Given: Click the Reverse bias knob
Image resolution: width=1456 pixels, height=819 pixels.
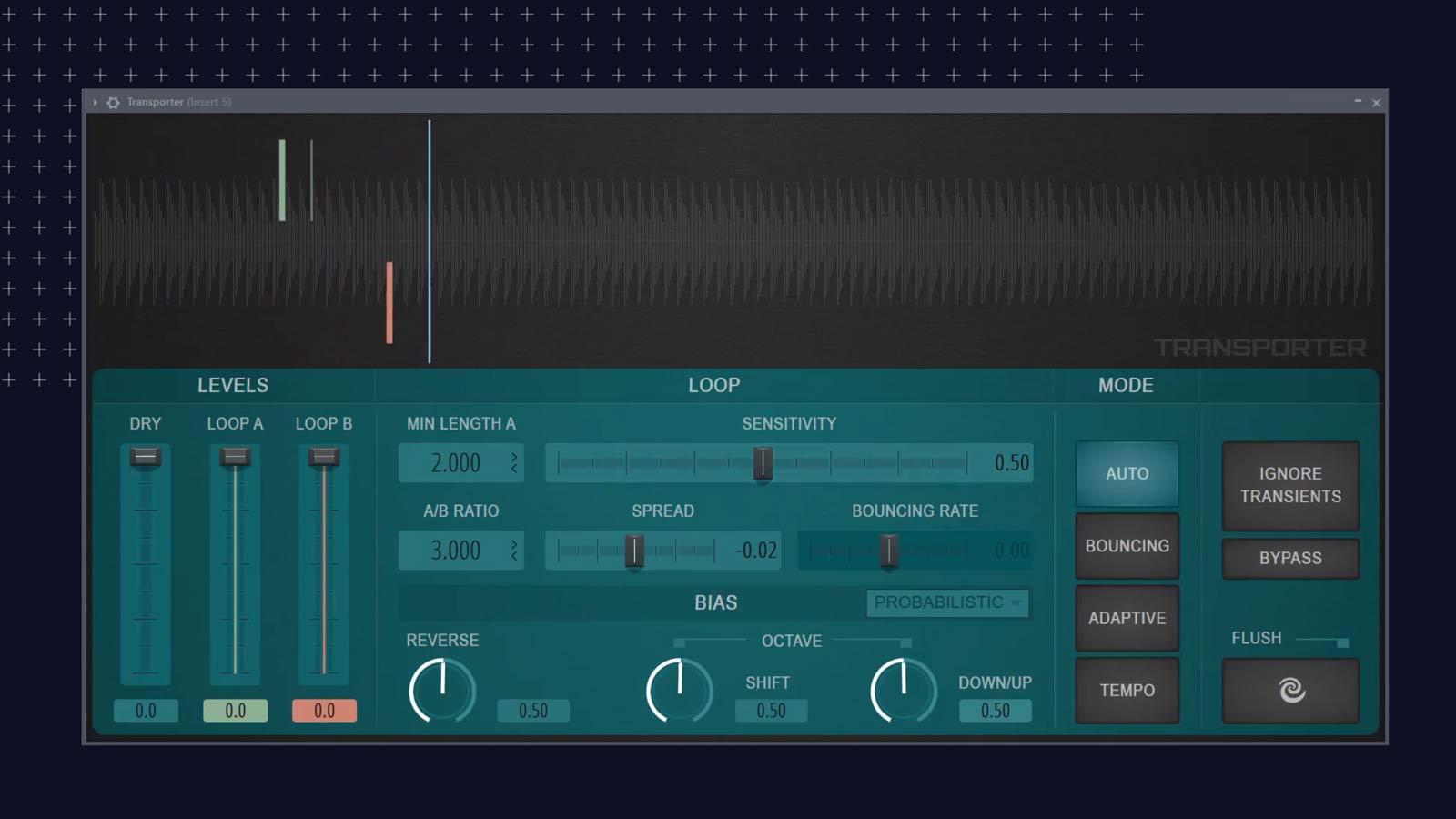Looking at the screenshot, I should click(x=442, y=691).
